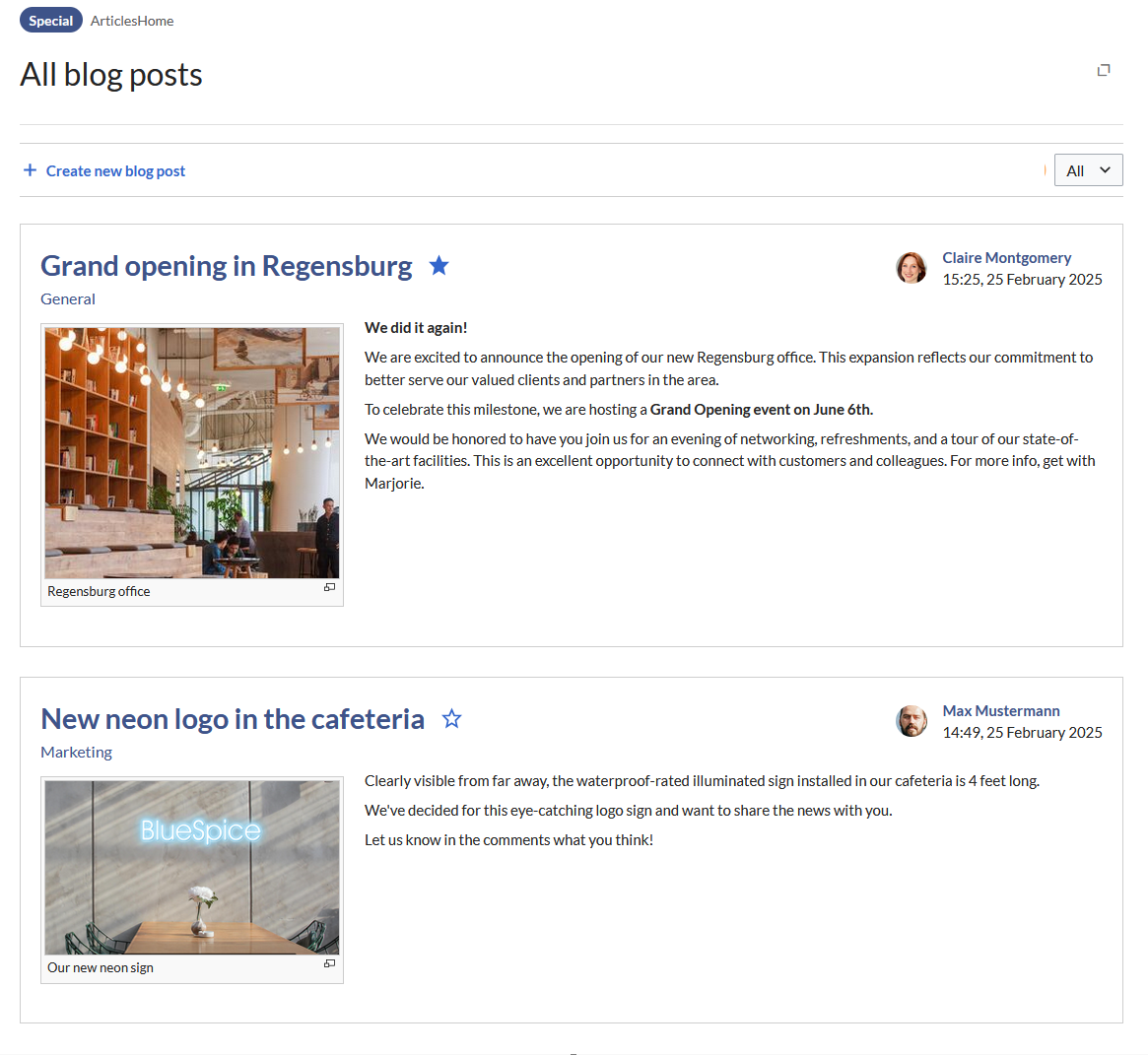Open the All filter dropdown
1148x1055 pixels.
[x=1088, y=170]
